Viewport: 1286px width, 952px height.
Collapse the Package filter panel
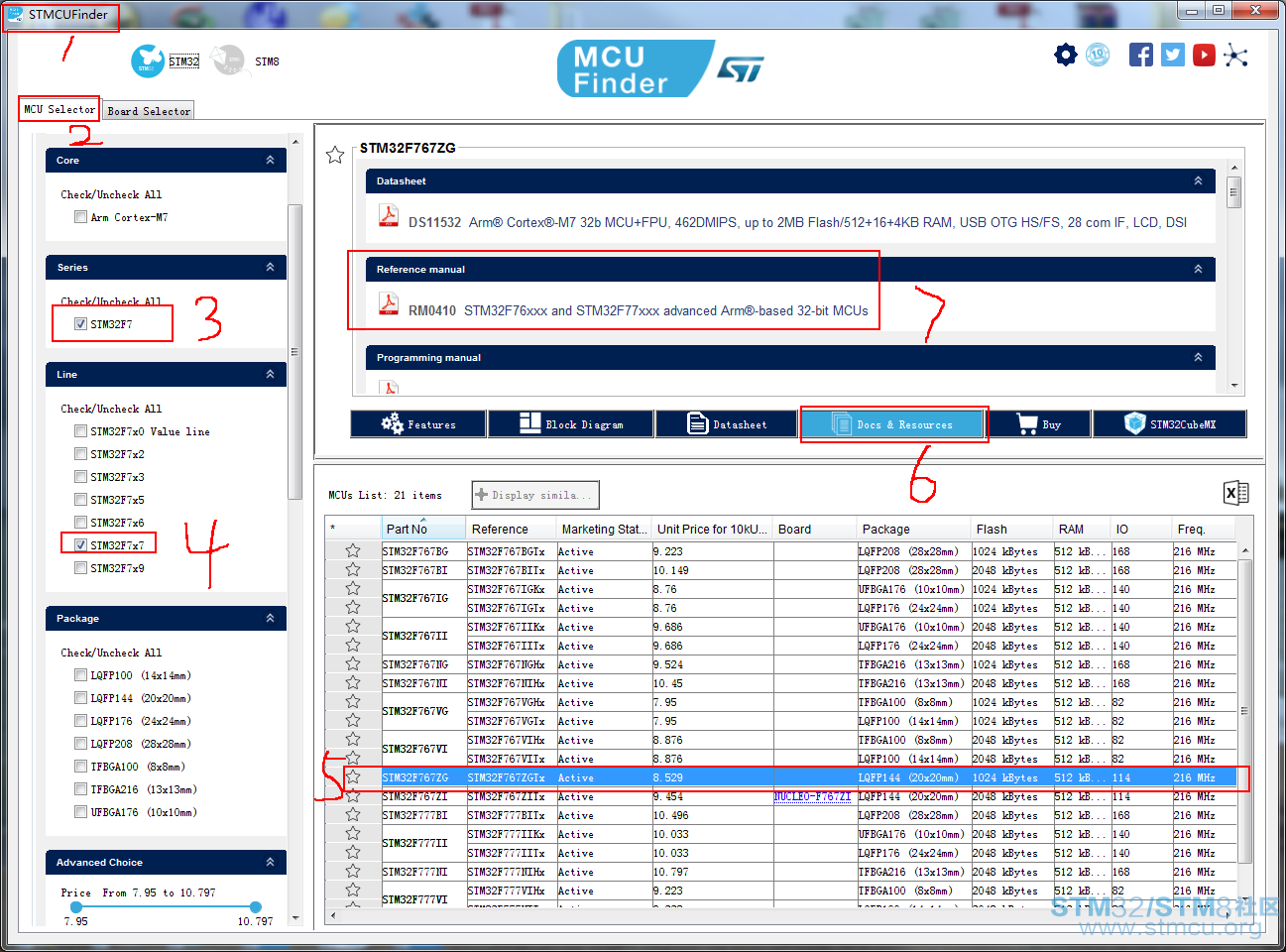point(270,618)
